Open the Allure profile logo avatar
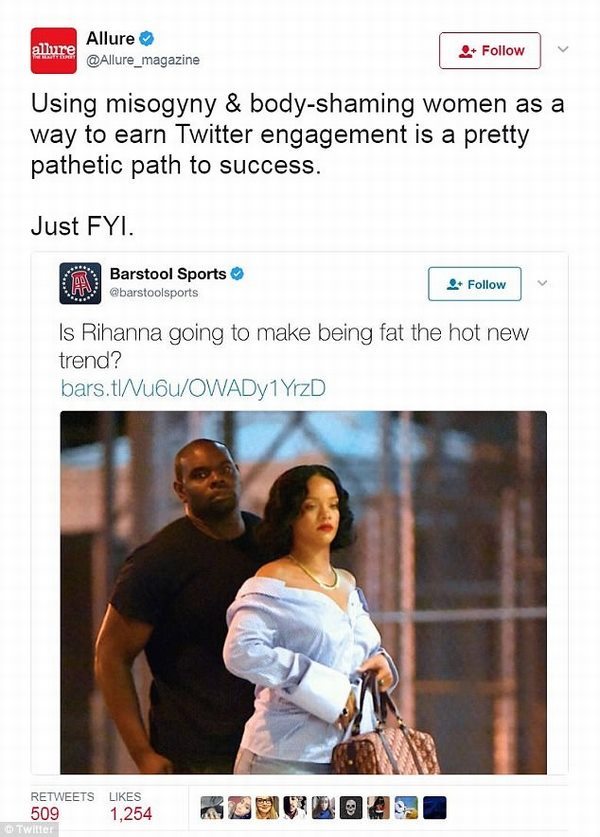The height and width of the screenshot is (837, 600). pyautogui.click(x=53, y=50)
